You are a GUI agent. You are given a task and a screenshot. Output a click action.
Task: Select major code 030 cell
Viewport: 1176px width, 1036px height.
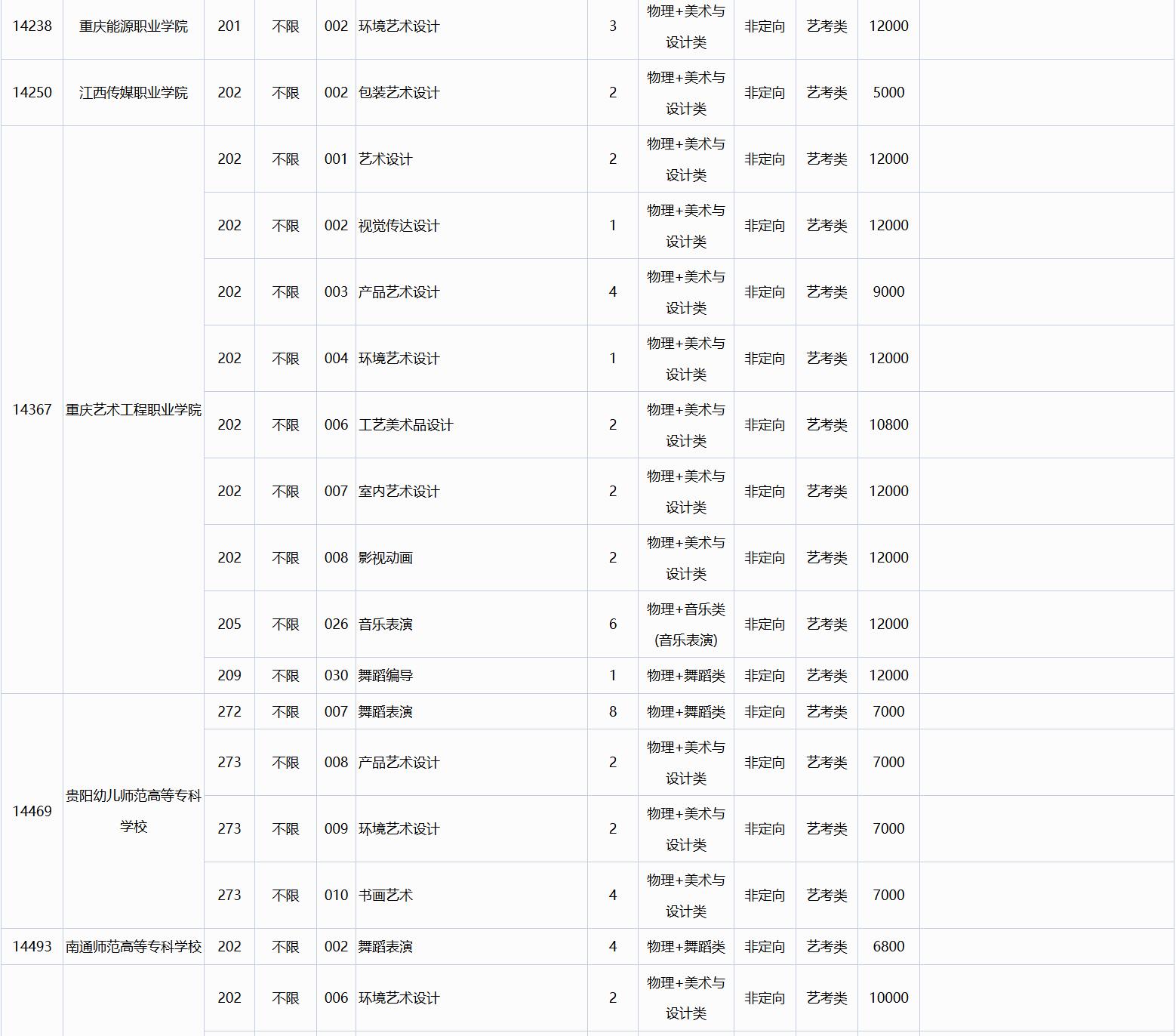(336, 676)
